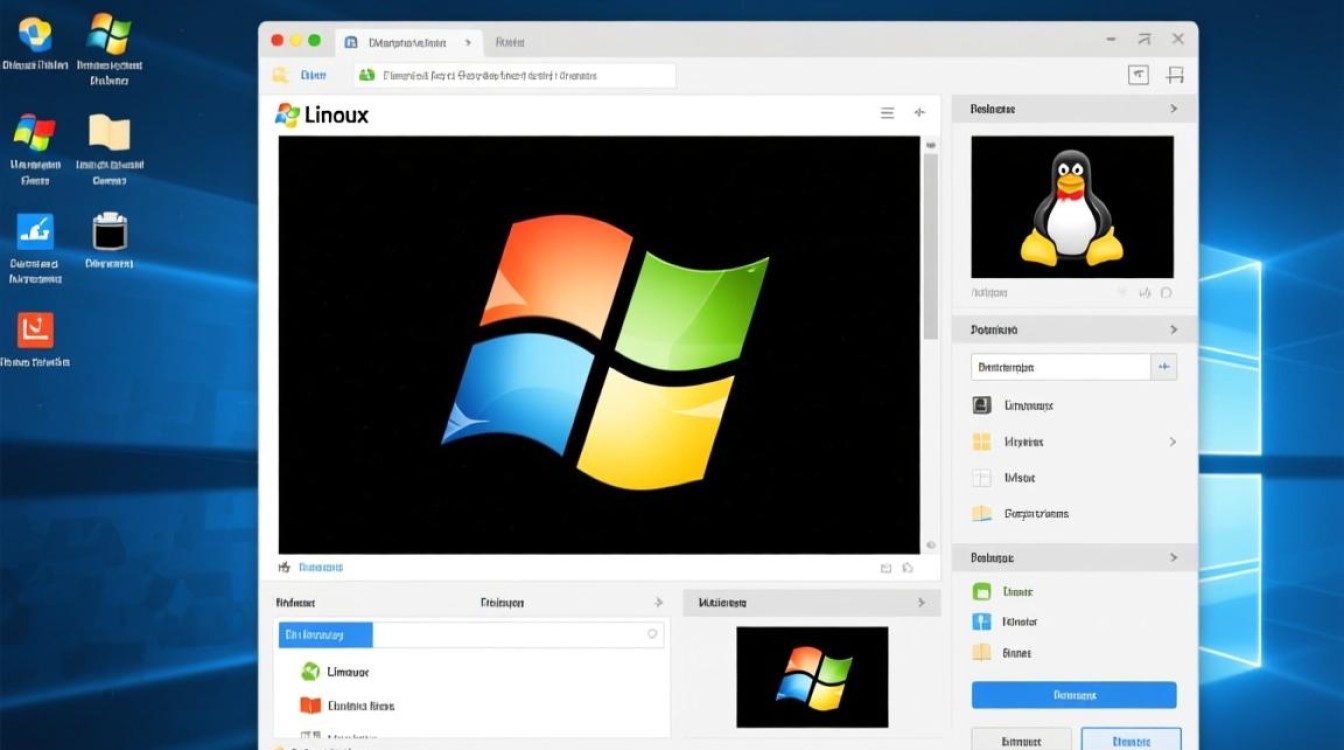This screenshot has width=1344, height=750.
Task: Select the blue highlighted tab in the lower-left panel
Action: coord(323,634)
